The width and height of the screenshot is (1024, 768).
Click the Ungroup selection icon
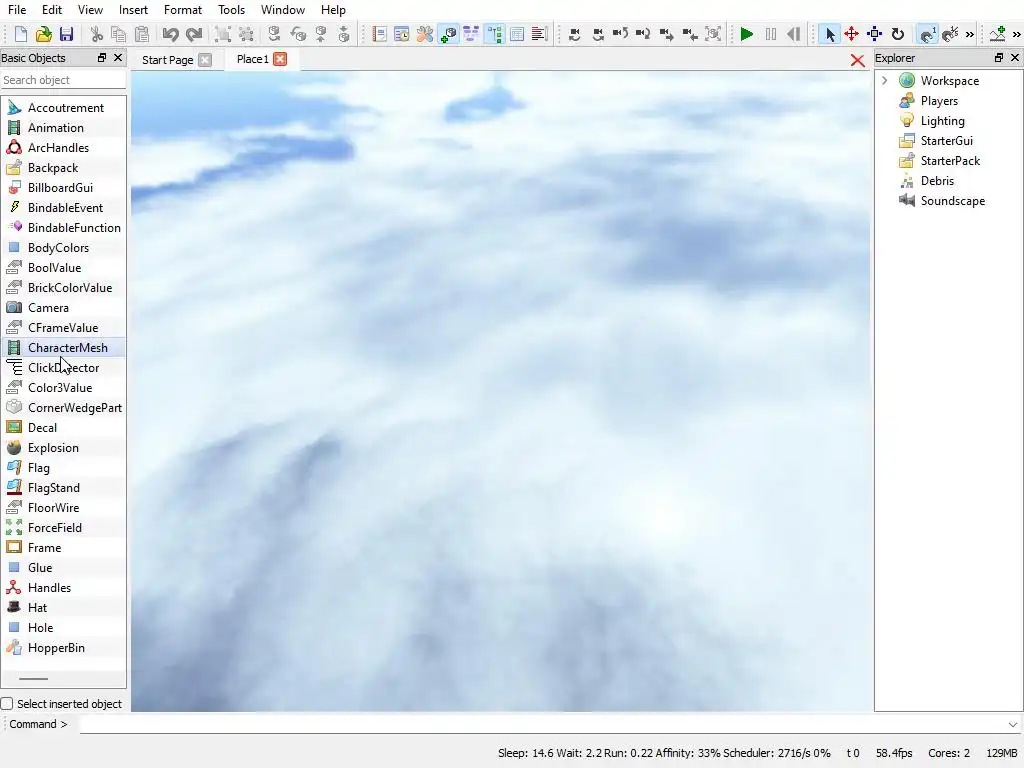(246, 34)
